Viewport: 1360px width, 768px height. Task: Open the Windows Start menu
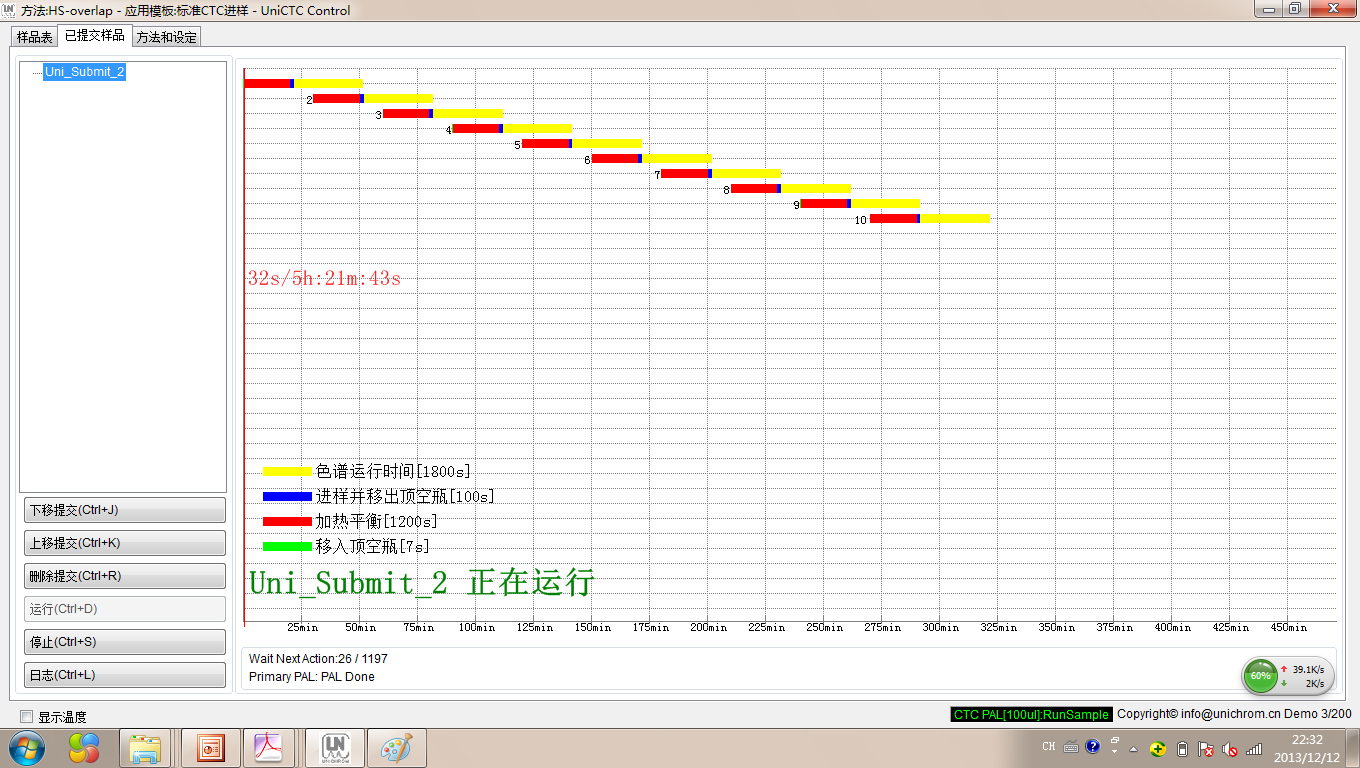25,748
